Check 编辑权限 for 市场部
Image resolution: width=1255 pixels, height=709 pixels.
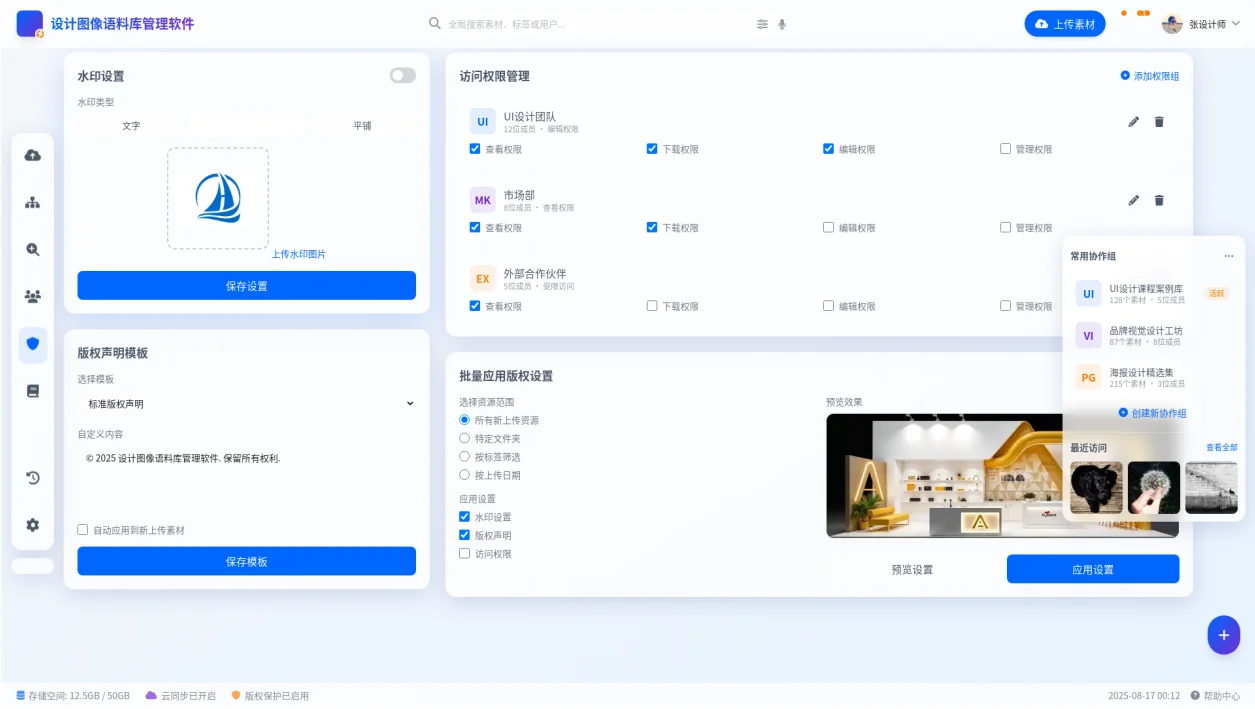point(828,227)
